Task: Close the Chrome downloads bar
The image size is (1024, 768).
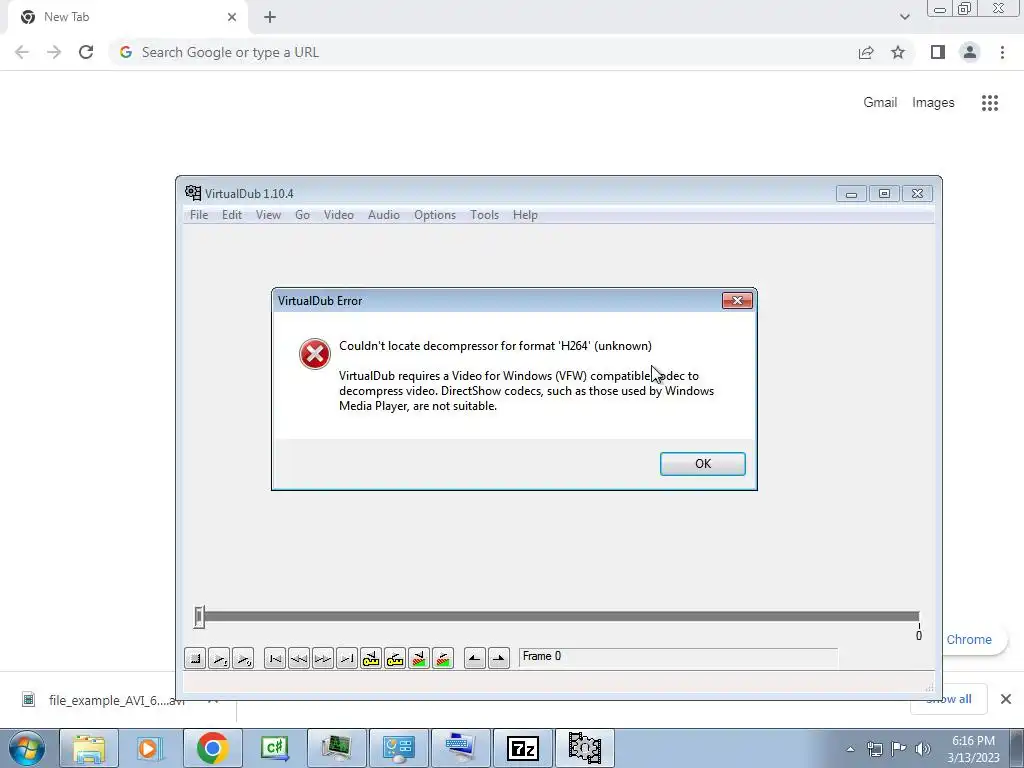Action: point(1006,699)
